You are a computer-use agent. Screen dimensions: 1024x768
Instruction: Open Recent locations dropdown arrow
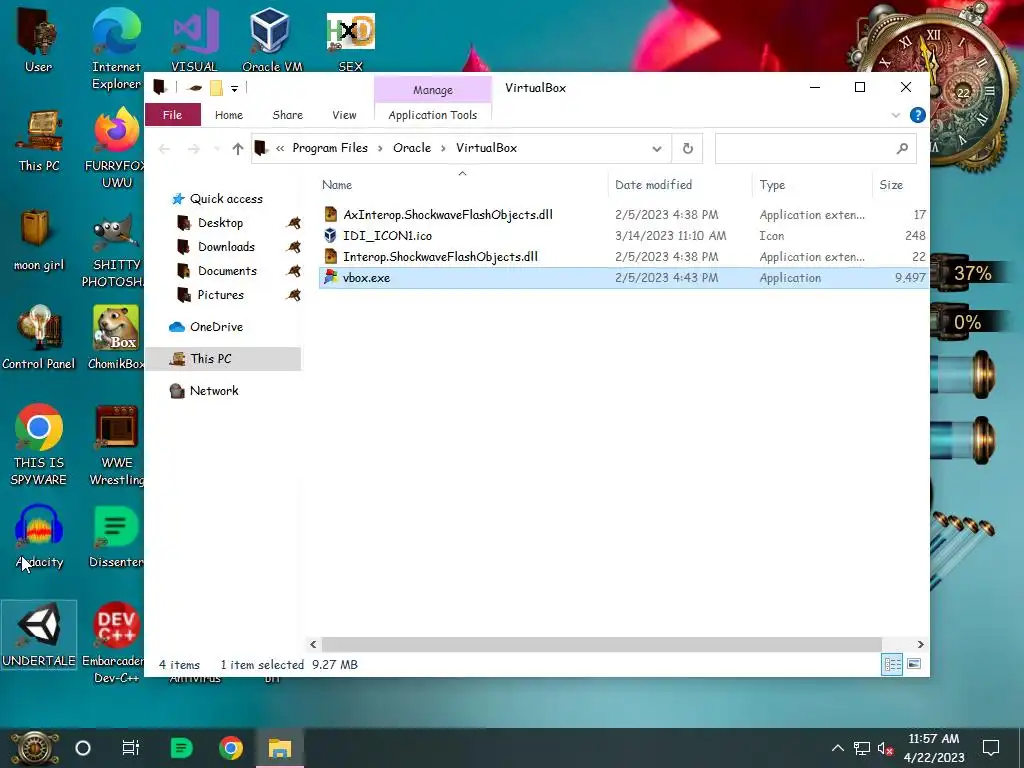point(217,149)
